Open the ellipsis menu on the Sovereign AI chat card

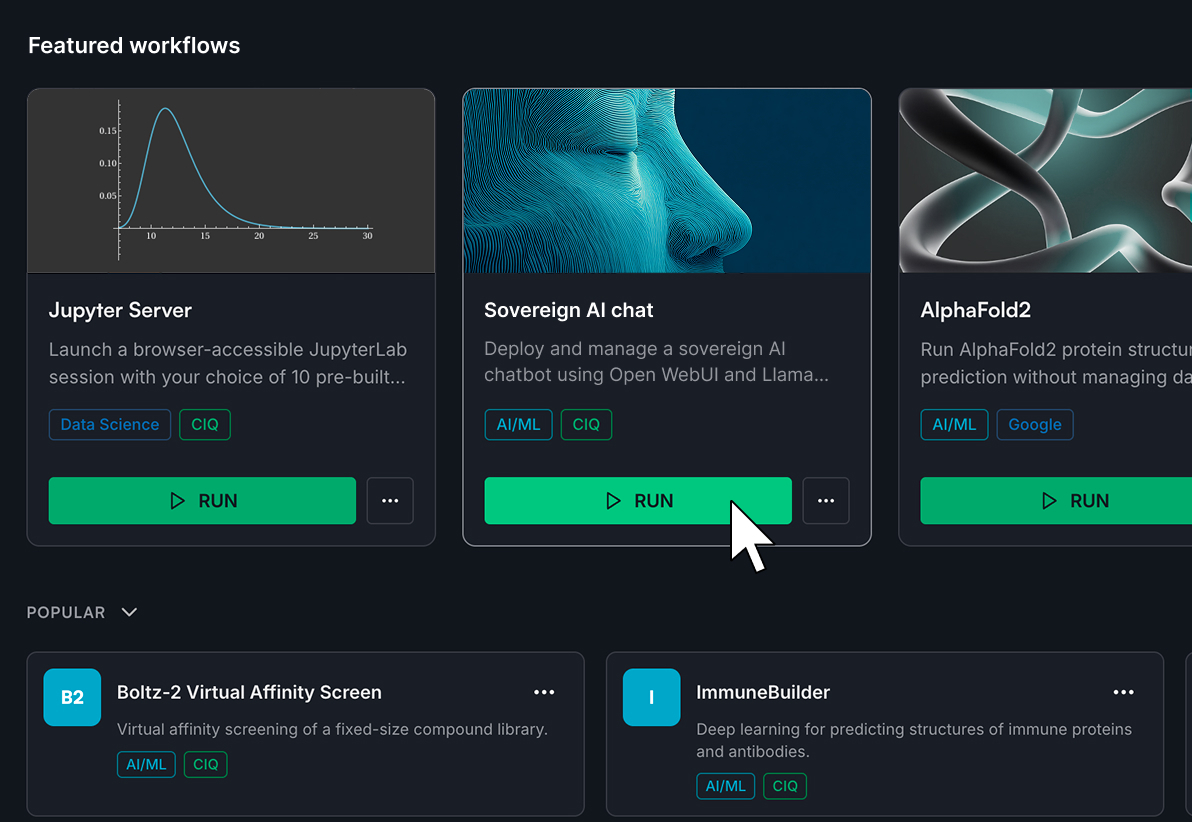826,500
